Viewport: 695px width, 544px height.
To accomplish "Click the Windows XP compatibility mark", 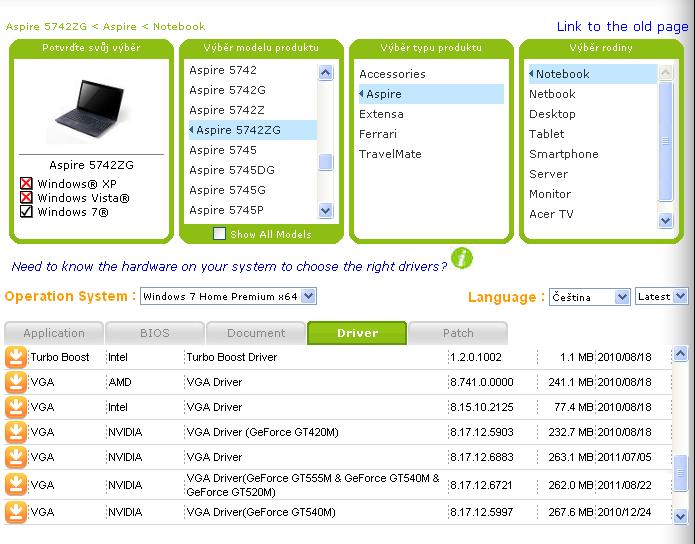I will (x=26, y=183).
